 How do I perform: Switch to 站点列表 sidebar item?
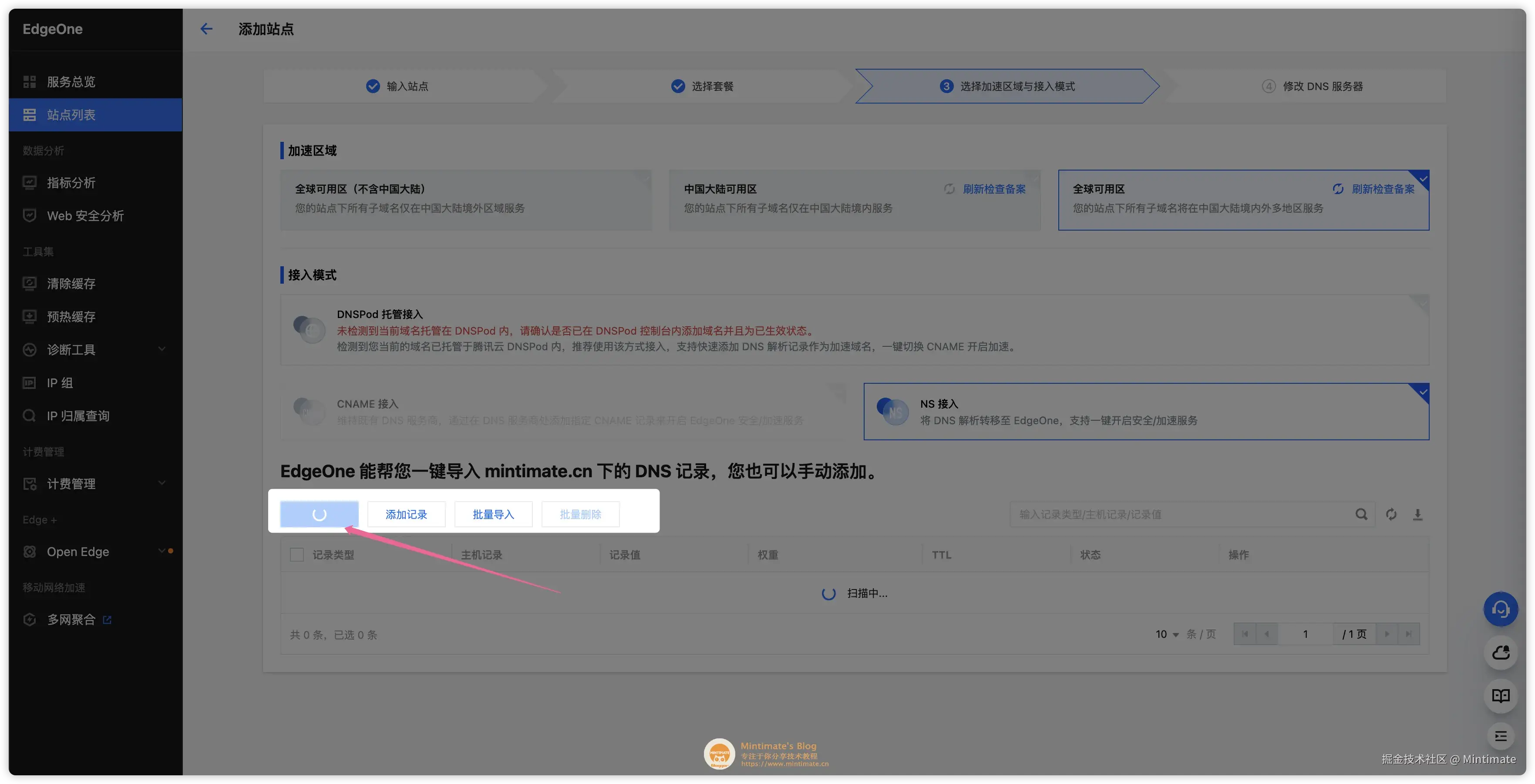[71, 114]
